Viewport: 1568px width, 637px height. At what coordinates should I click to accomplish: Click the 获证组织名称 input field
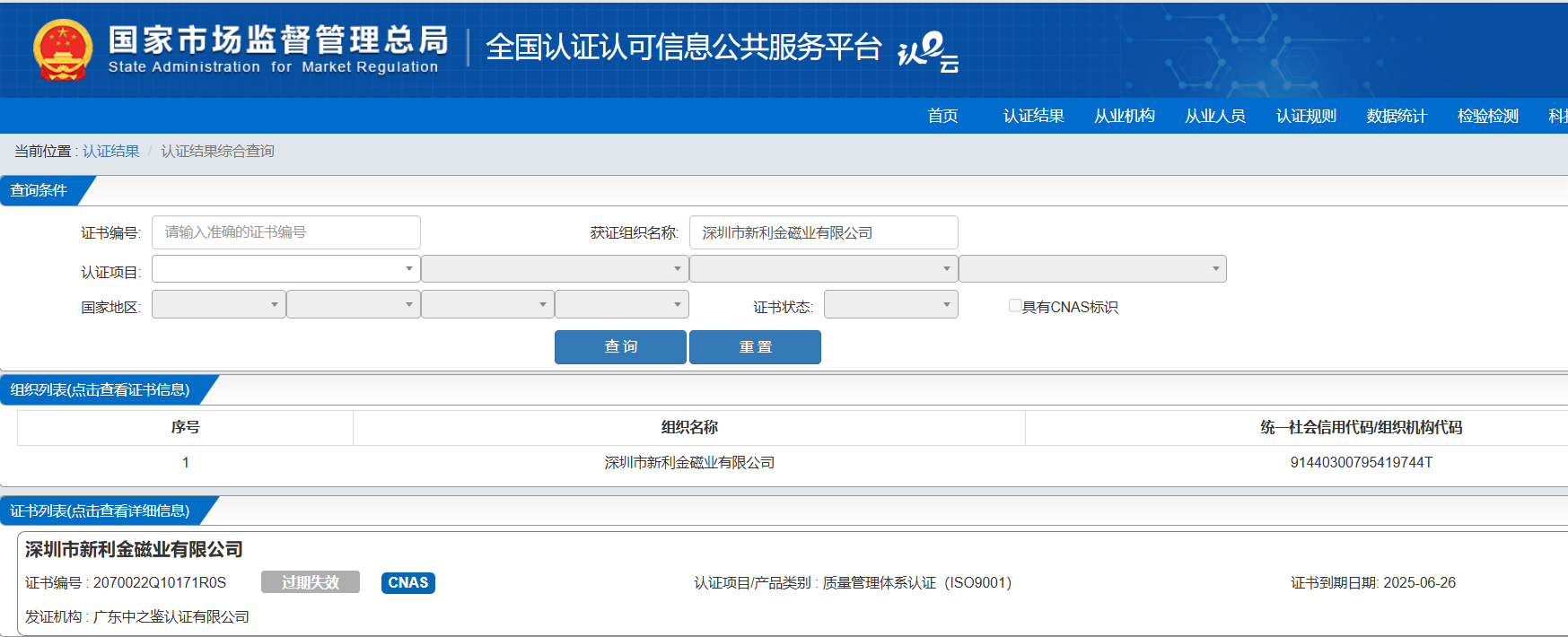pyautogui.click(x=823, y=232)
